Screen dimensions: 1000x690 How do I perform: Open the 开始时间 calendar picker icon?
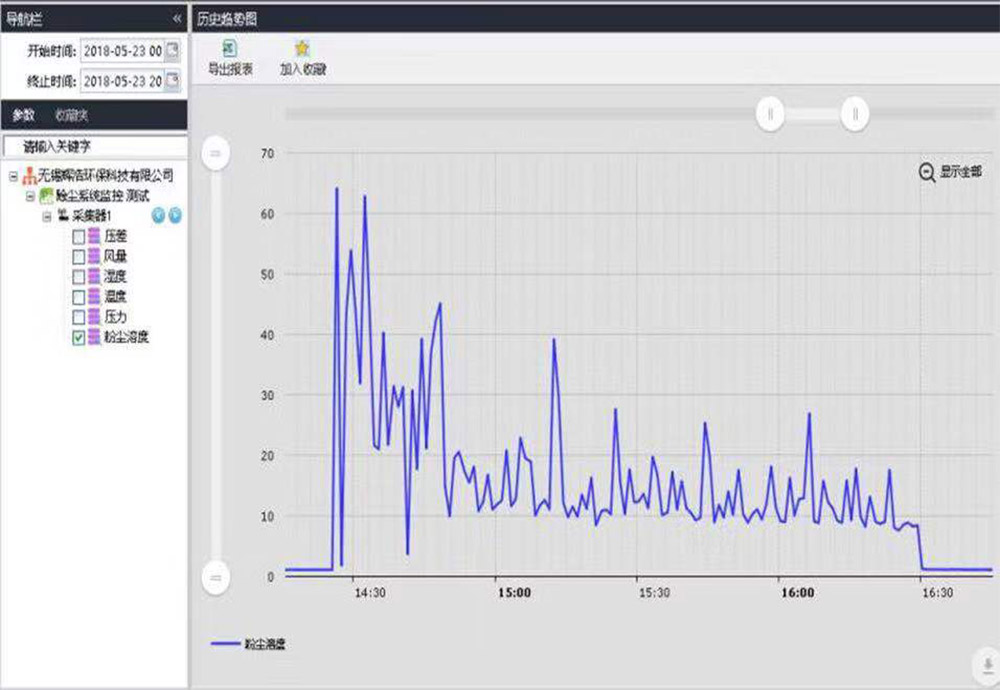[x=172, y=51]
